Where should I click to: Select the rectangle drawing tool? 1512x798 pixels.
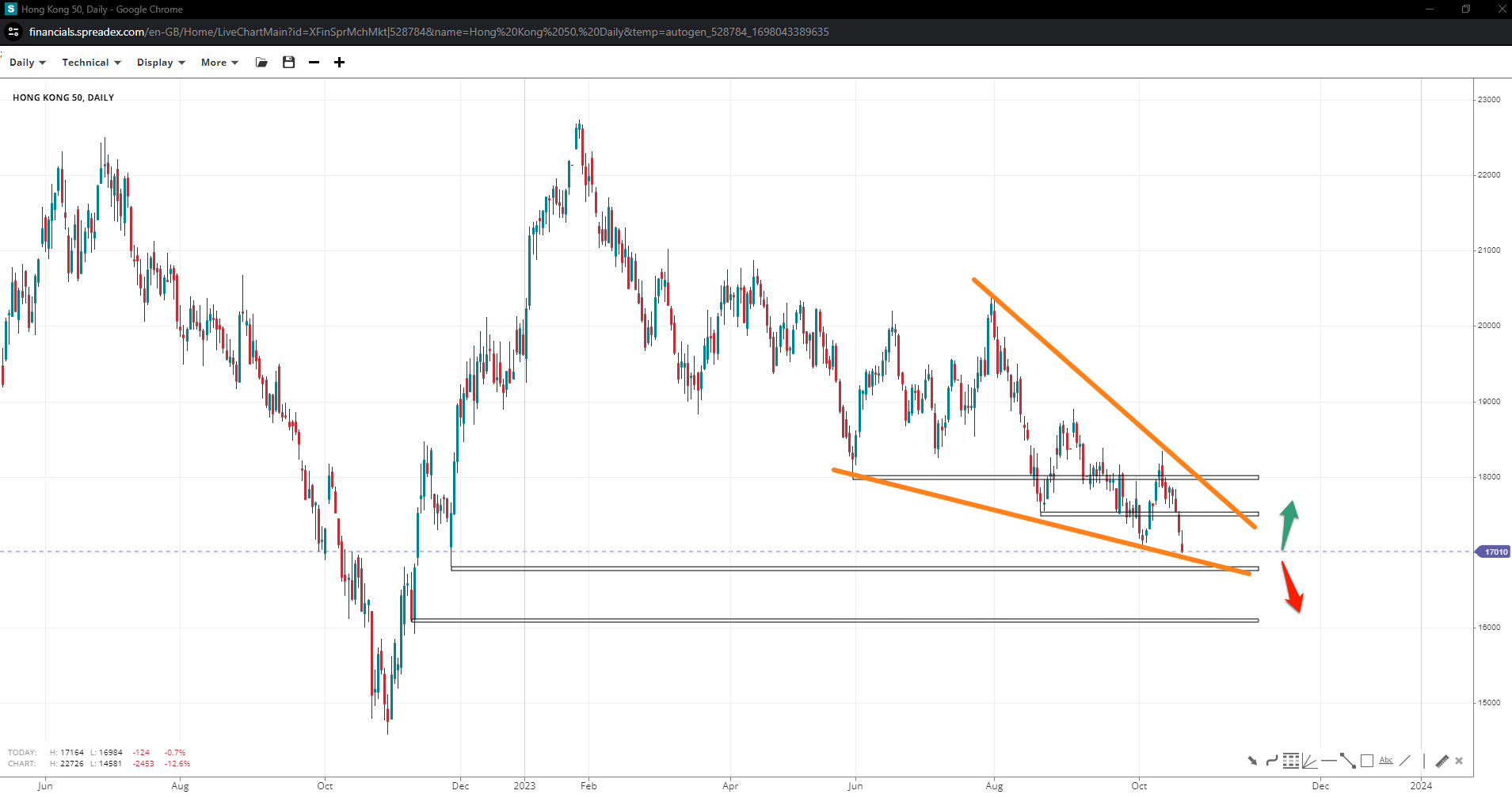(x=1366, y=761)
